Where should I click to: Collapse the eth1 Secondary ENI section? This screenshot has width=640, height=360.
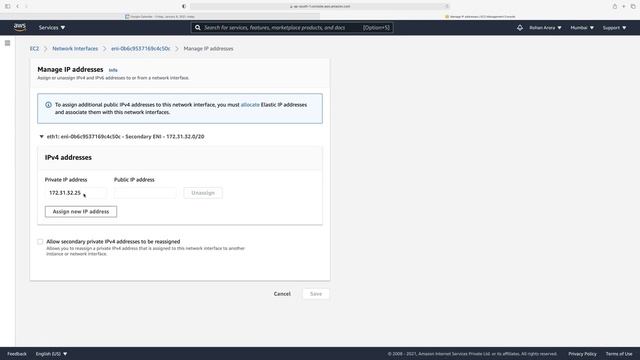coord(41,137)
